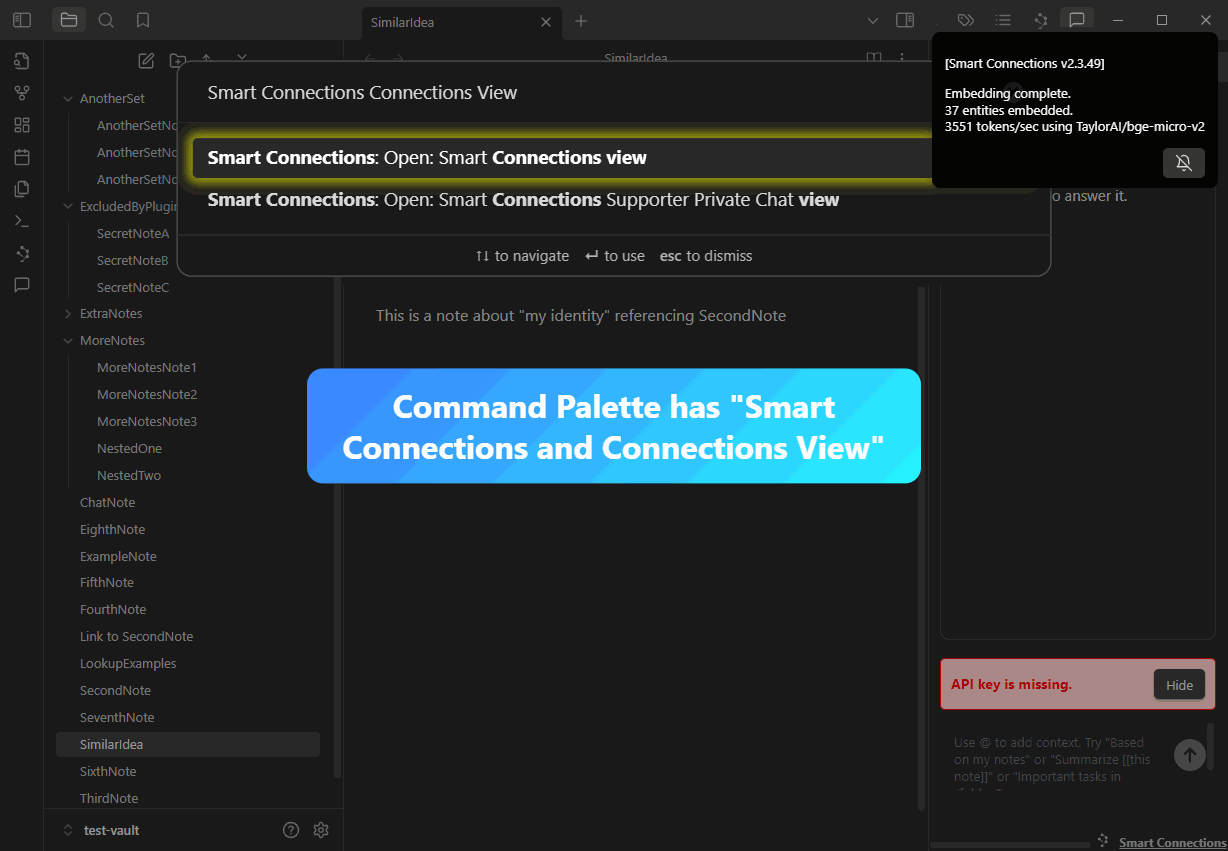The height and width of the screenshot is (851, 1228).
Task: Open the ExampleNote file
Action: (118, 557)
